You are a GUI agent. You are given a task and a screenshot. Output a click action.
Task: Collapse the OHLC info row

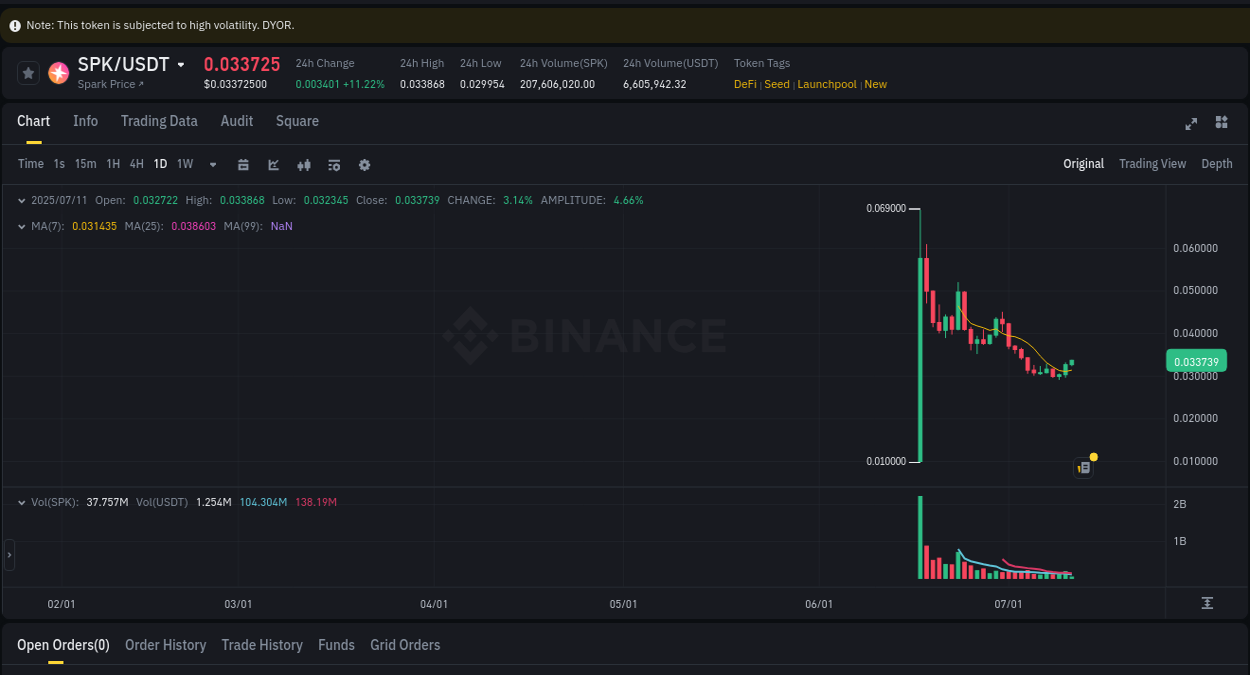[22, 200]
